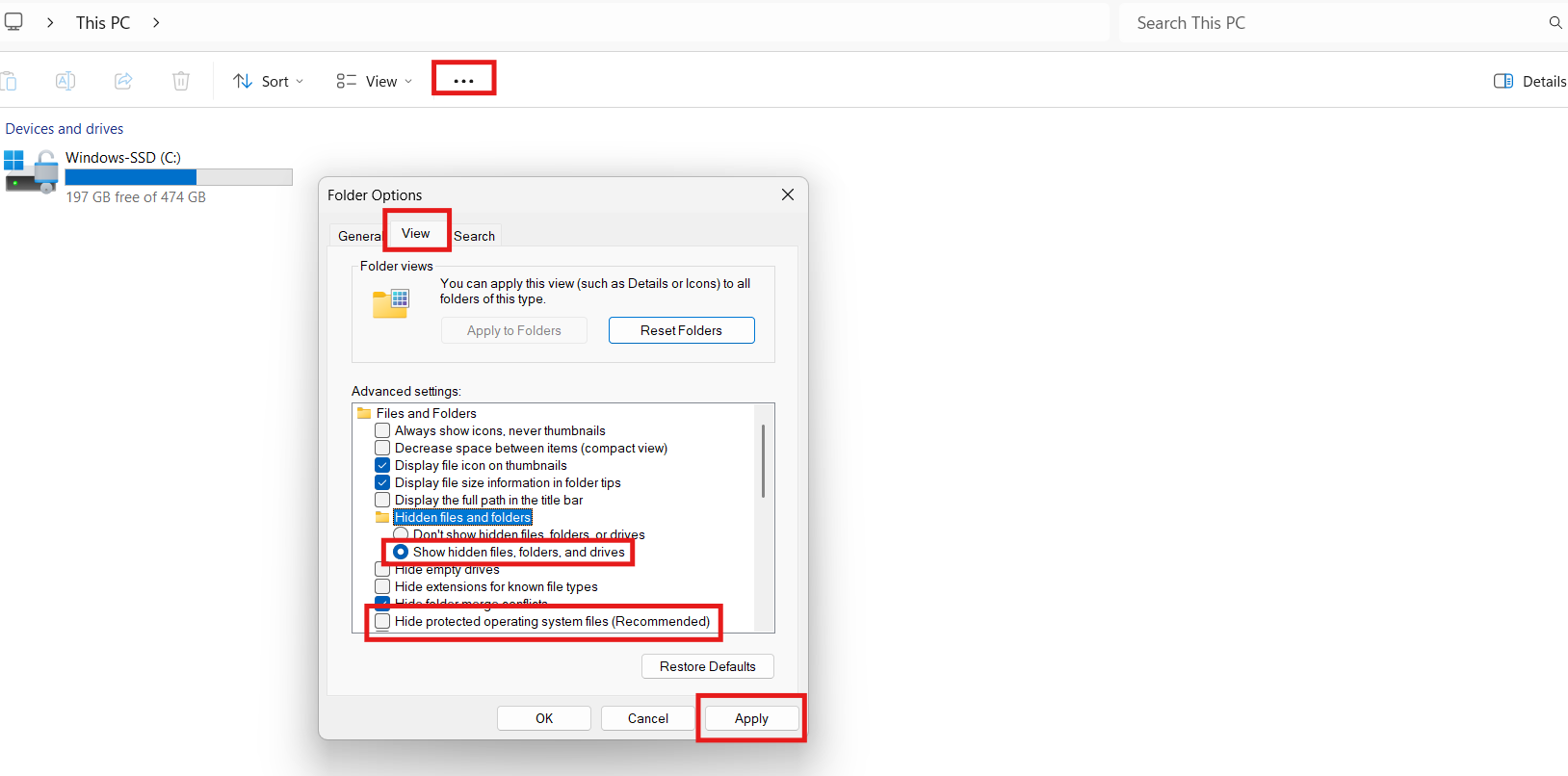Image resolution: width=1568 pixels, height=776 pixels.
Task: Switch to the Search tab
Action: [x=474, y=236]
